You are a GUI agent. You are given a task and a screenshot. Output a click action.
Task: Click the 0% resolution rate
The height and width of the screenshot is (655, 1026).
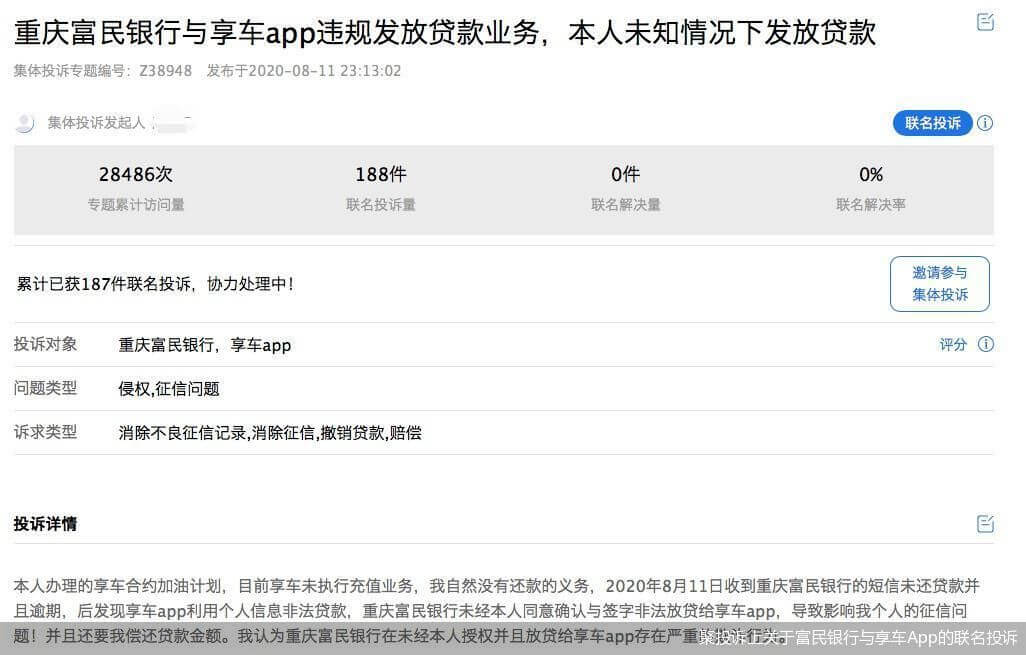coord(871,174)
